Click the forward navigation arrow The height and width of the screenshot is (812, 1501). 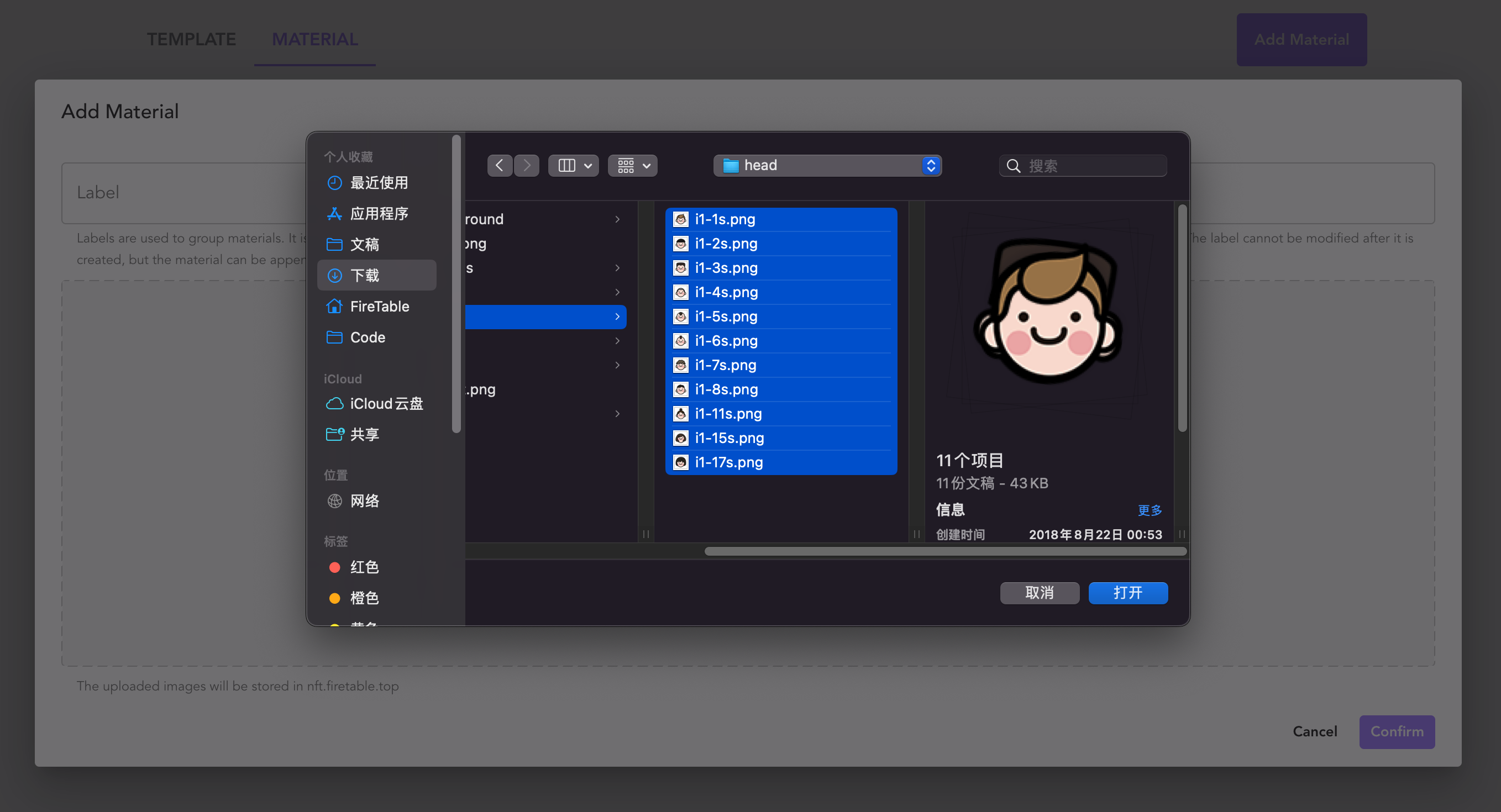coord(526,165)
